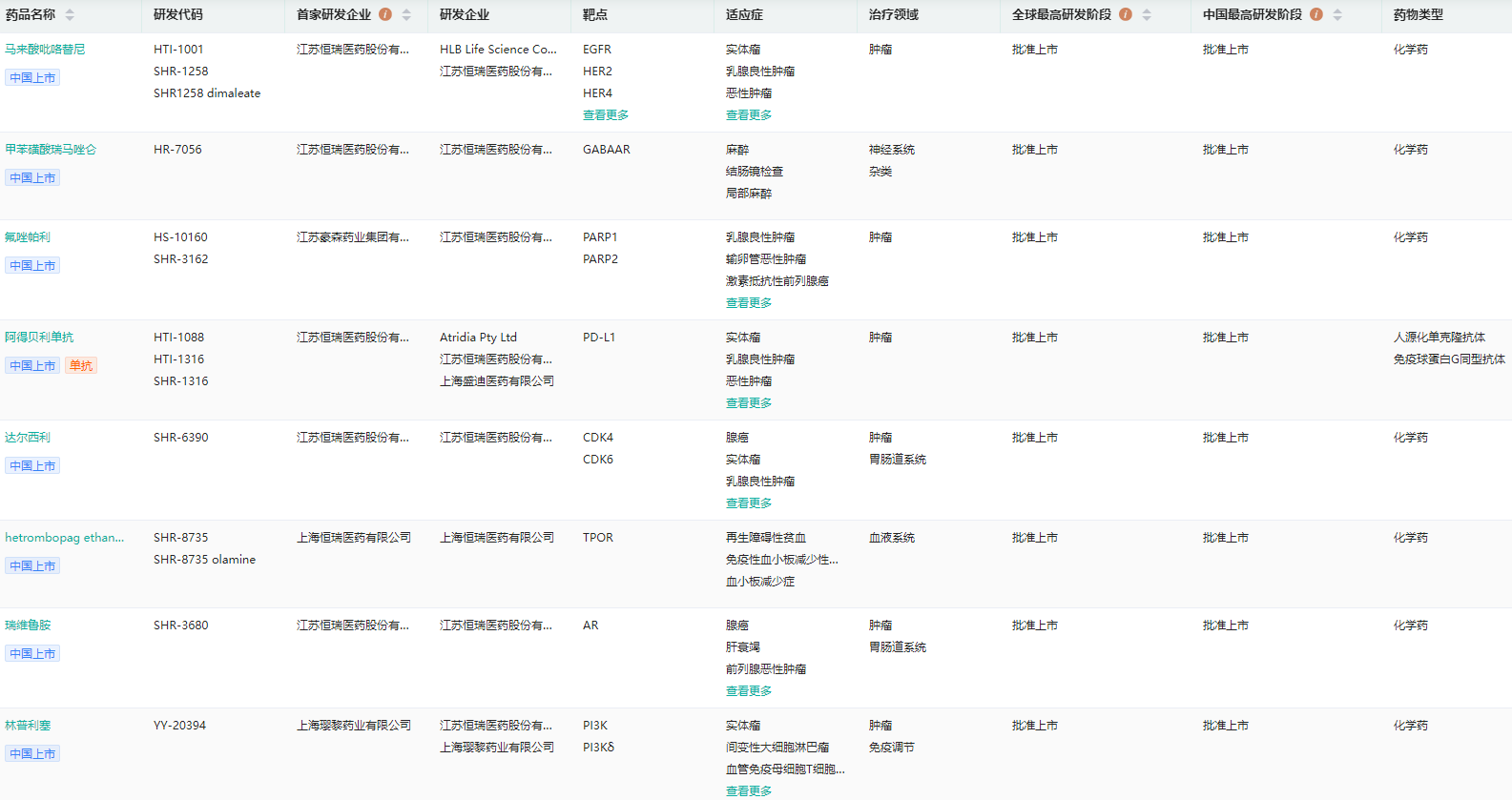The width and height of the screenshot is (1512, 800).
Task: Open the 全球最高研发阶段 info icon
Action: point(1126,14)
